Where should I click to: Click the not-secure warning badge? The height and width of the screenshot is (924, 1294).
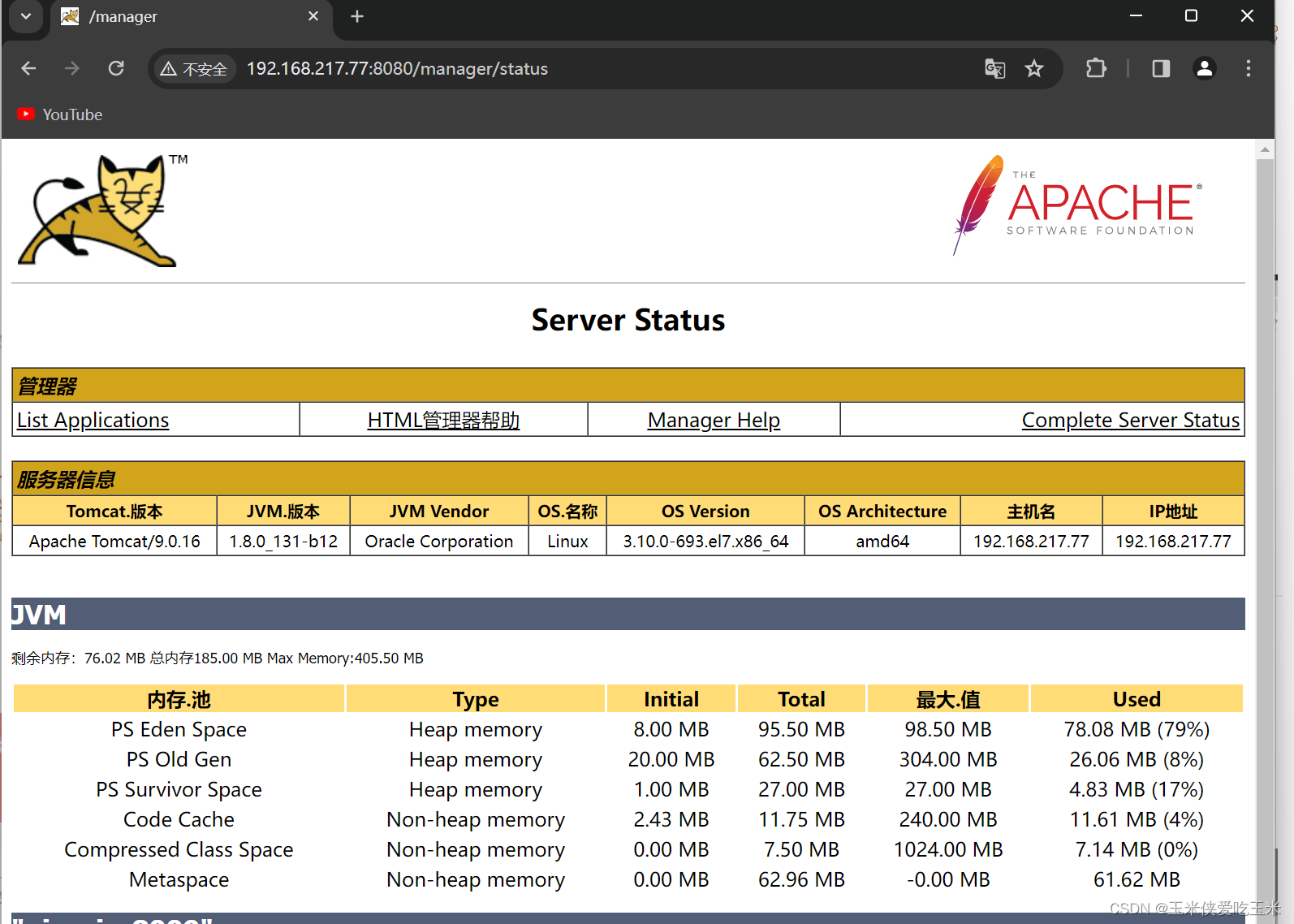194,69
